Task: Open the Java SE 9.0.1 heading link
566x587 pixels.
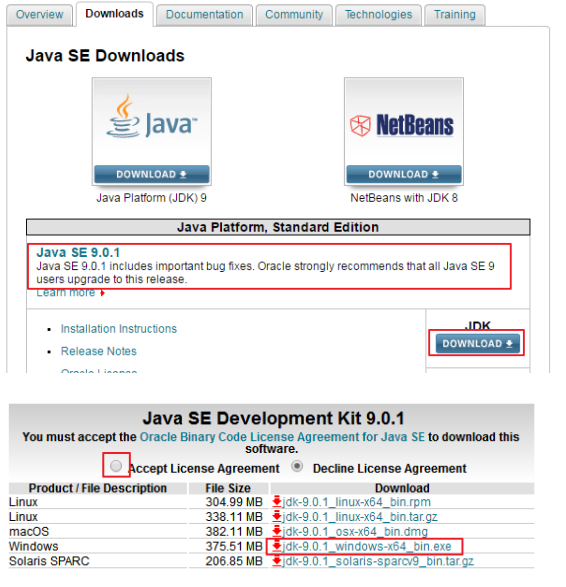Action: 78,253
